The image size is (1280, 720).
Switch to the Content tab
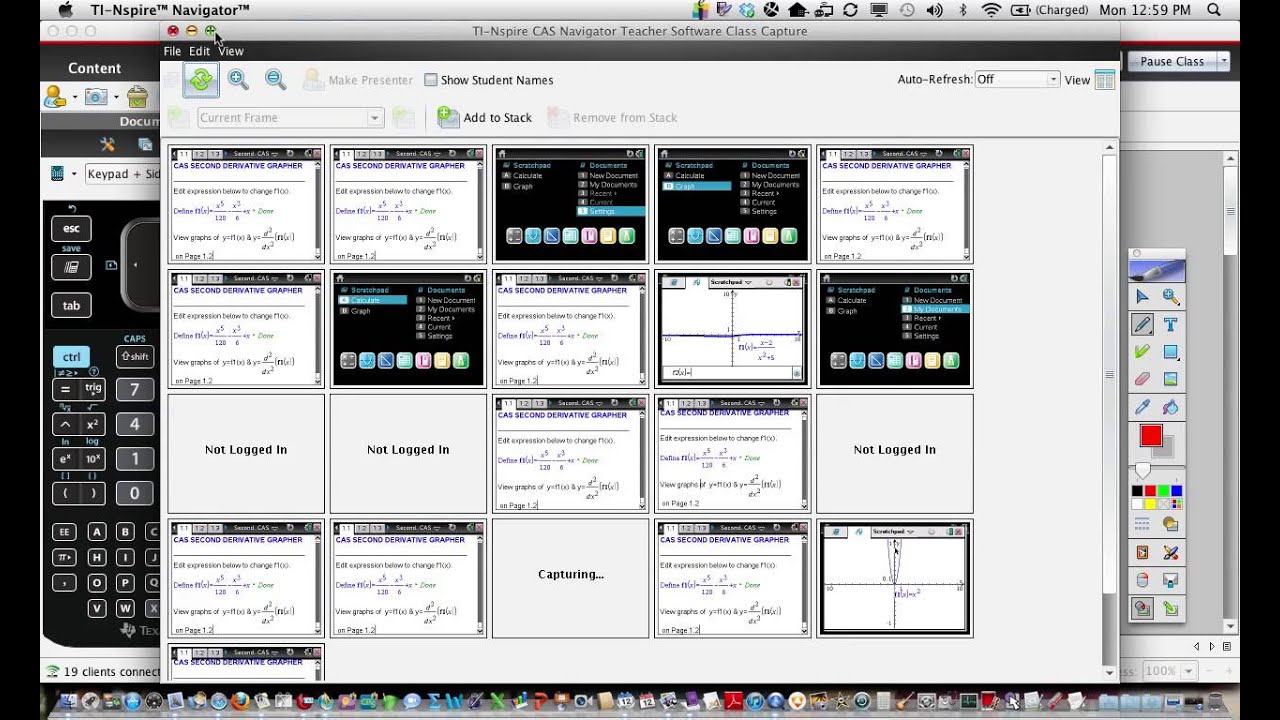(95, 68)
